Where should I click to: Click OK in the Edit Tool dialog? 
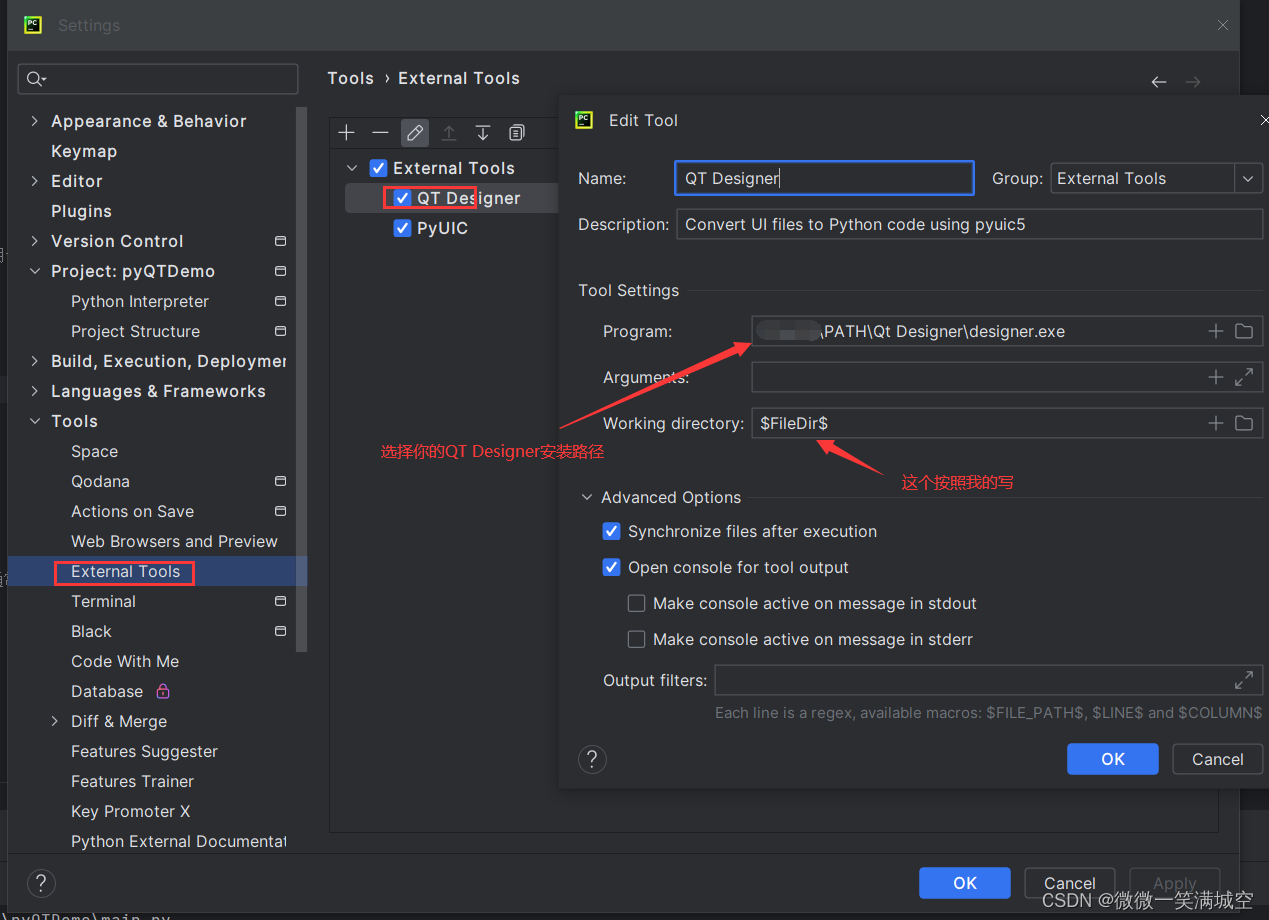(1113, 759)
